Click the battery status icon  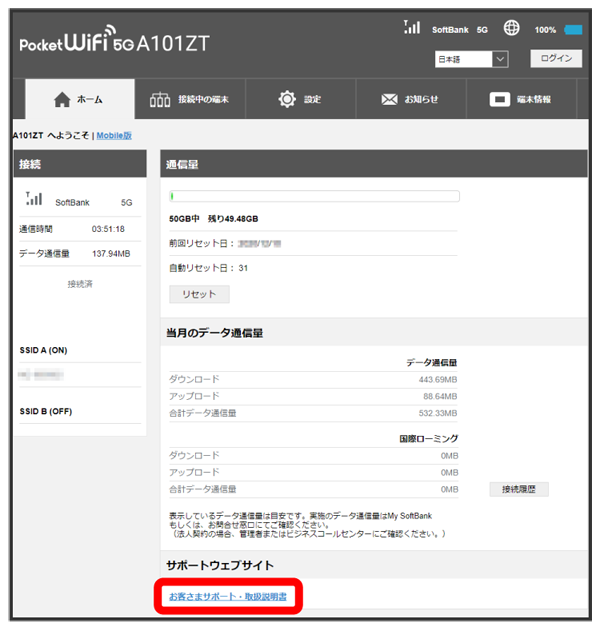pos(573,30)
